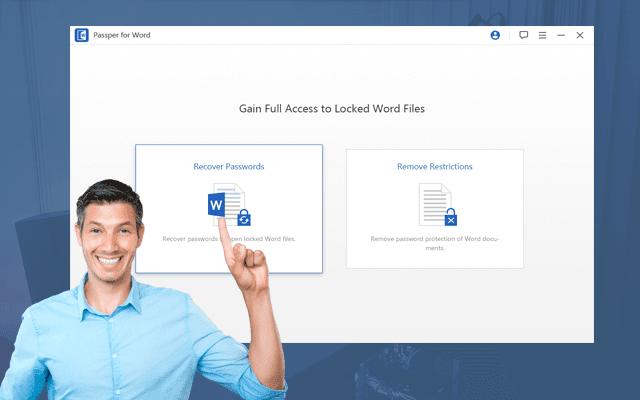Select the Recover Passwords heading
Viewport: 640px width, 400px height.
[229, 167]
